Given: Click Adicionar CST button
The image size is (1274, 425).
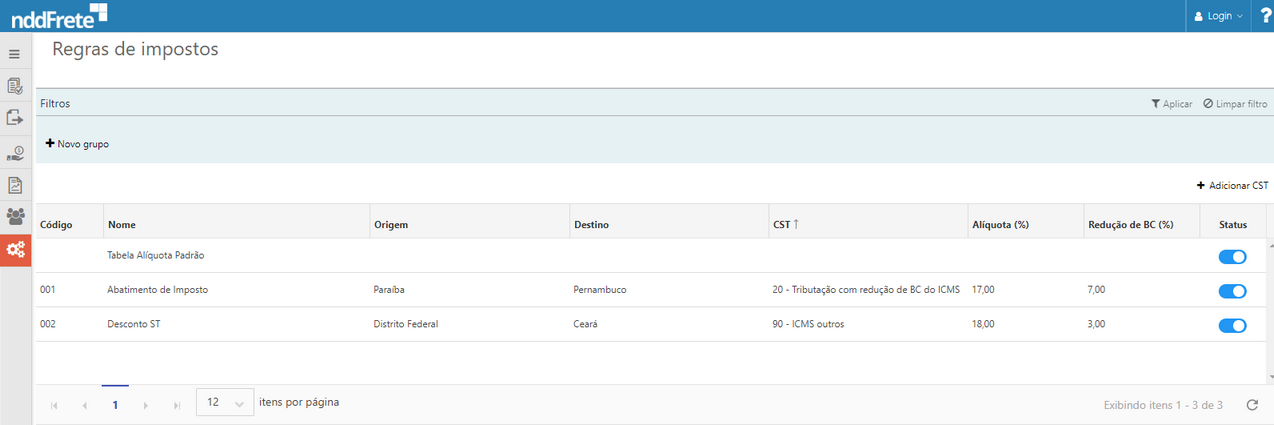Looking at the screenshot, I should [1232, 185].
